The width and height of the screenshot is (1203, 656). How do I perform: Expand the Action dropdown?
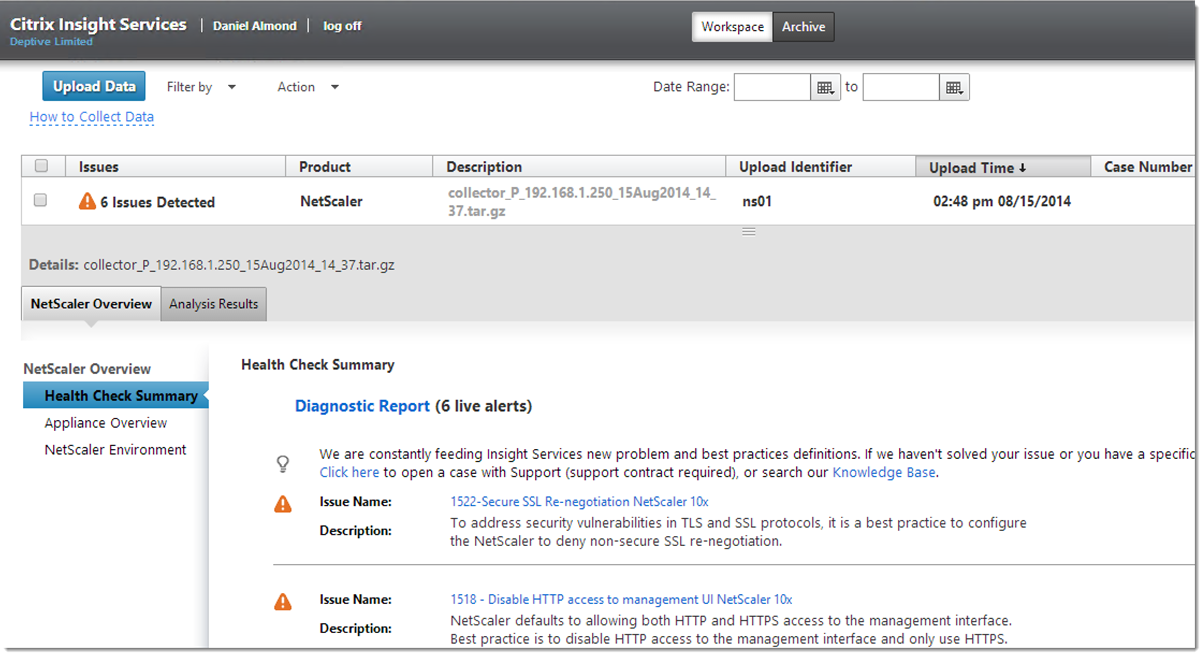308,87
